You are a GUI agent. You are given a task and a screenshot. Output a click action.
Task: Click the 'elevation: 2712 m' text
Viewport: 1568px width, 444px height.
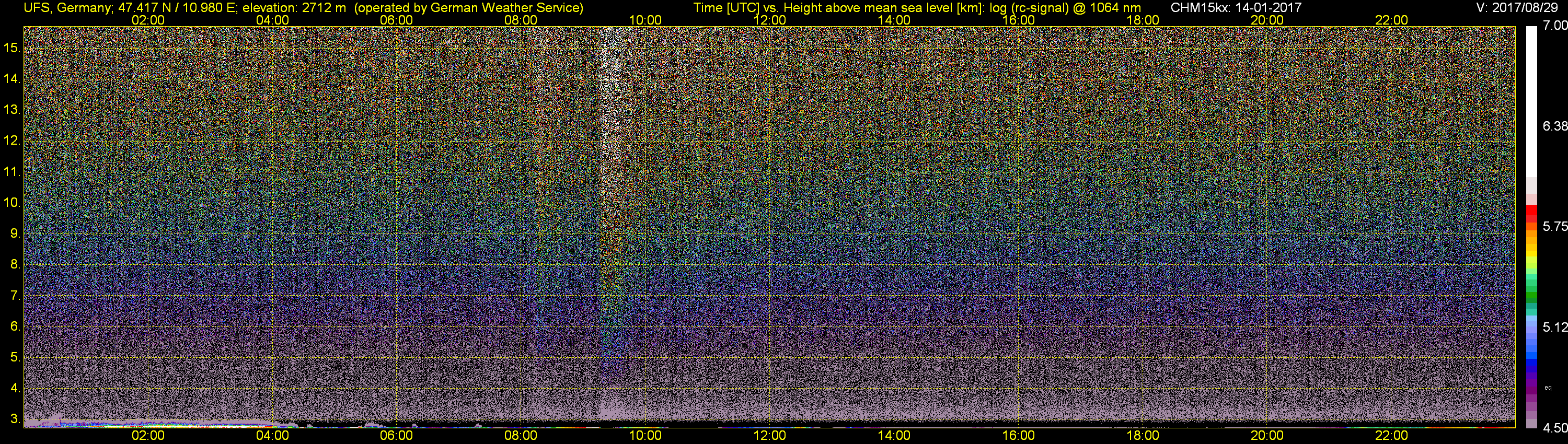point(294,8)
